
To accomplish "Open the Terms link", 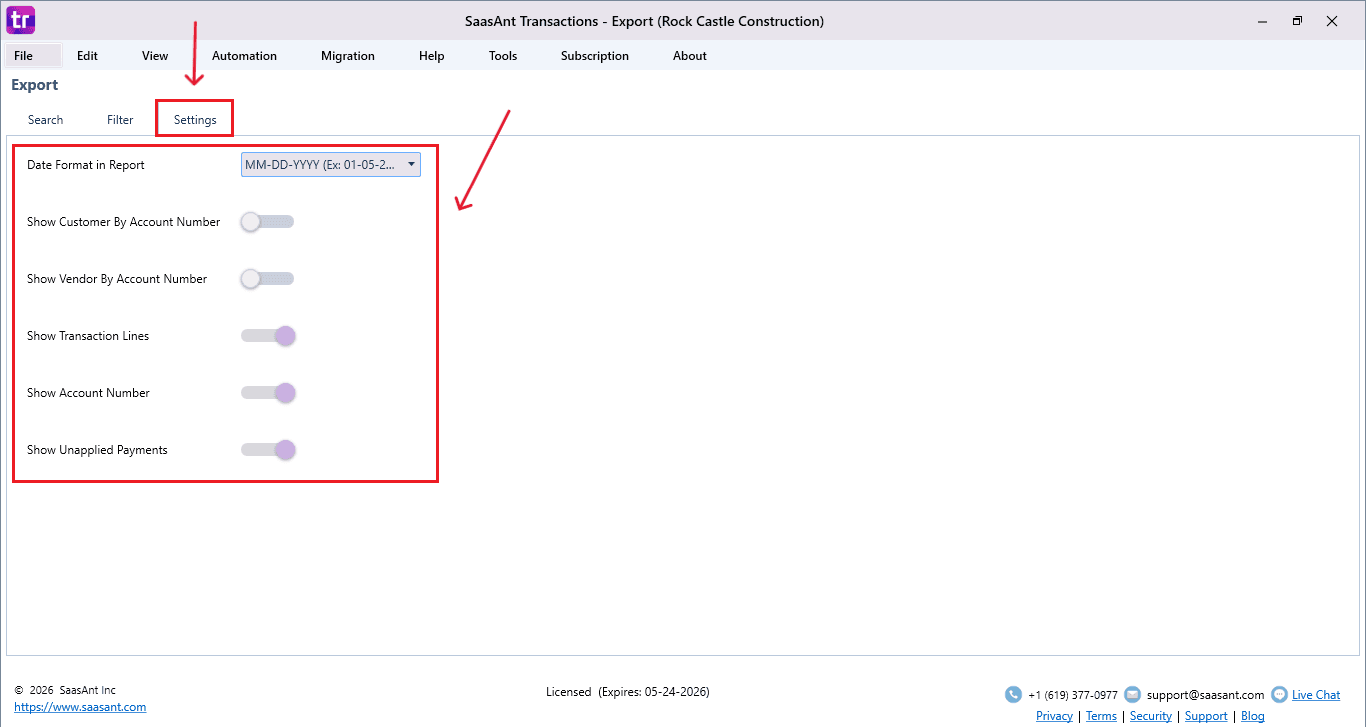I will tap(1101, 716).
